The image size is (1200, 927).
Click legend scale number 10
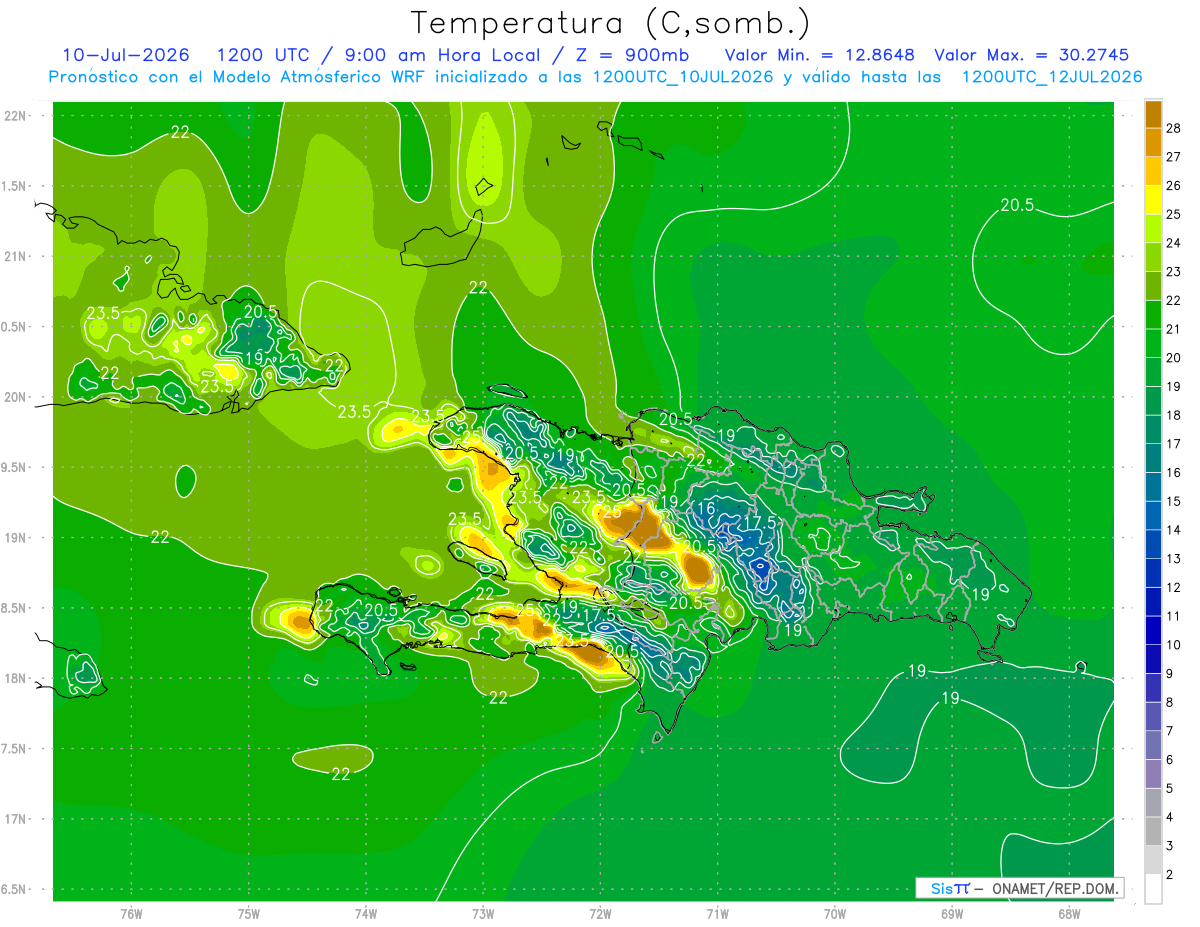pos(1174,645)
